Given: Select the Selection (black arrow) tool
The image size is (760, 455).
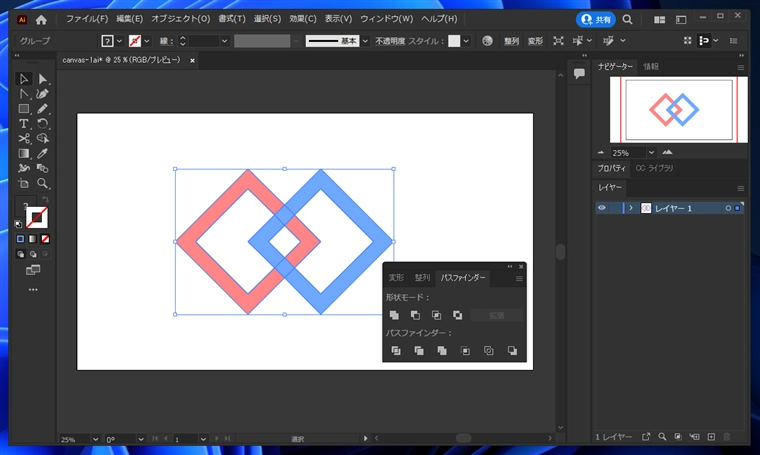Looking at the screenshot, I should 23,78.
